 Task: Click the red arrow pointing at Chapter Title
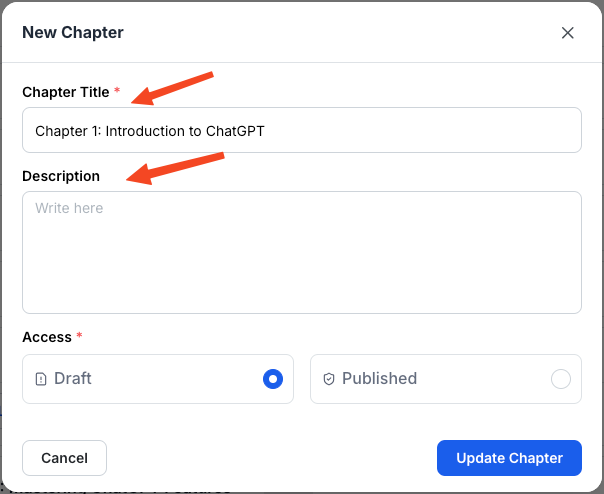pyautogui.click(x=172, y=88)
